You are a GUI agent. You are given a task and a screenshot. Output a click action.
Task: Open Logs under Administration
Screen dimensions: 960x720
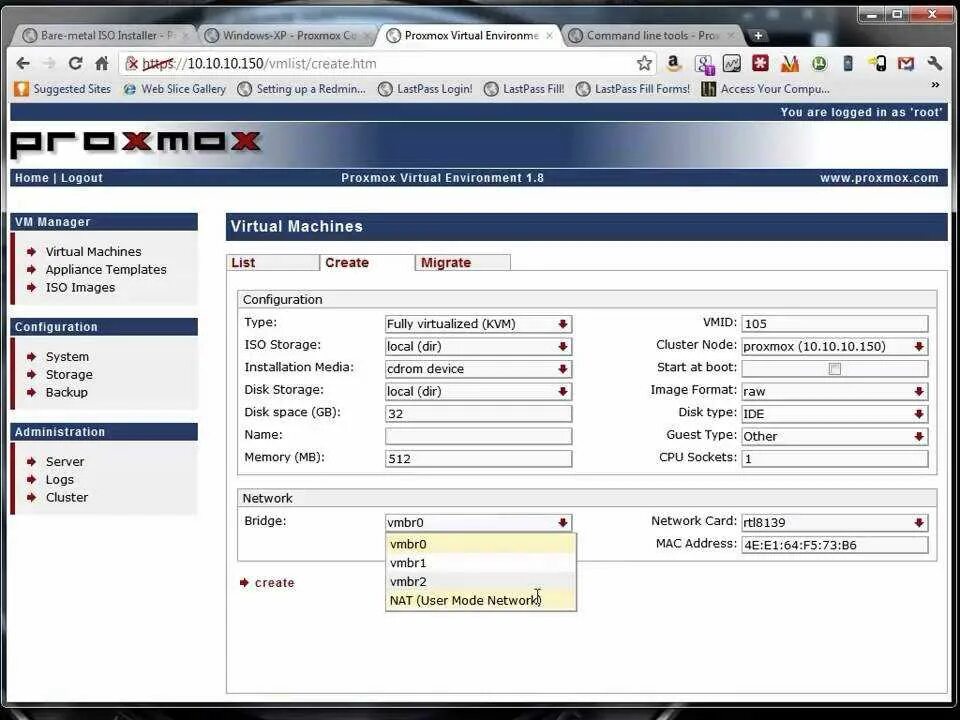[59, 479]
